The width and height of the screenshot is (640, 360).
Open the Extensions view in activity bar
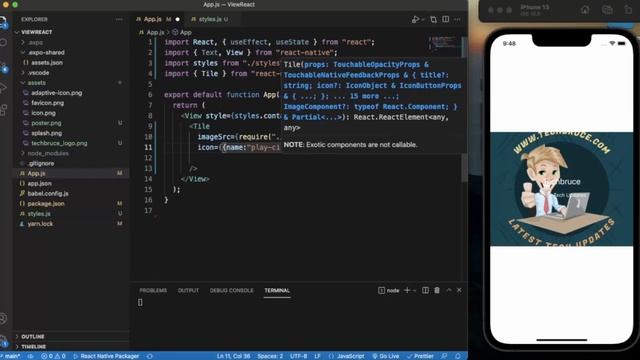coord(3,110)
